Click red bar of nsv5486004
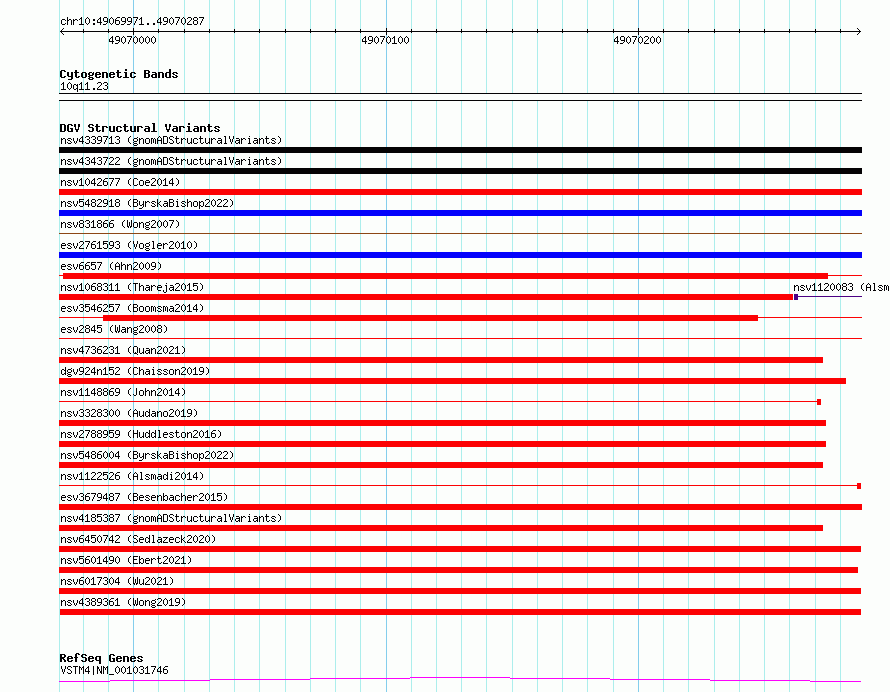 click(441, 465)
